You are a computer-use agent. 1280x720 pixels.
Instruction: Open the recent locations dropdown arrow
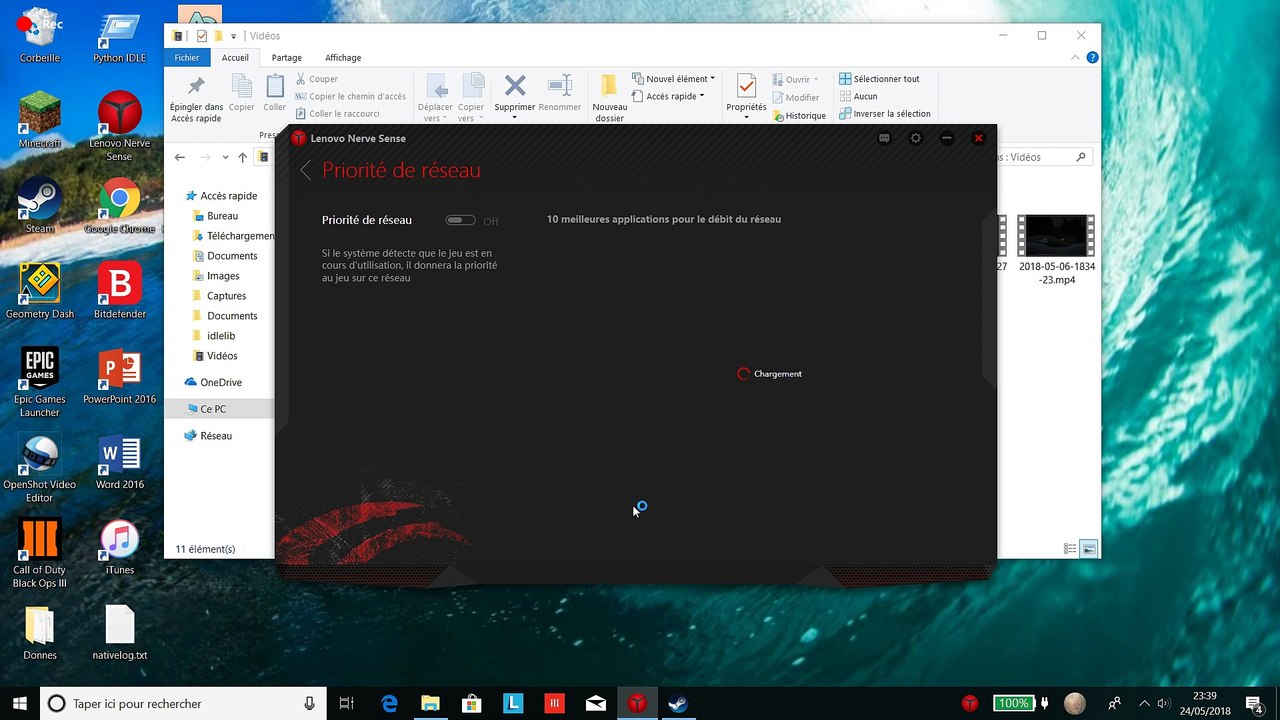(x=226, y=157)
